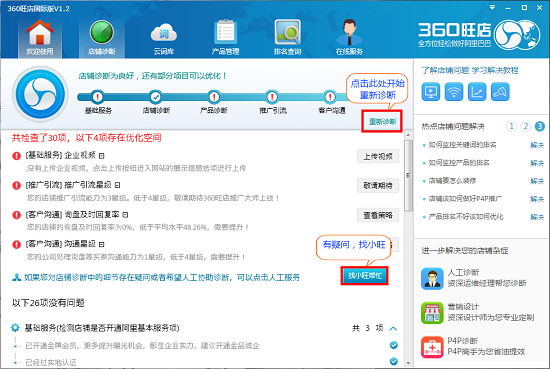Select the 客户沟通 step warning marker
Screen dimensions: 550x369
[330, 96]
